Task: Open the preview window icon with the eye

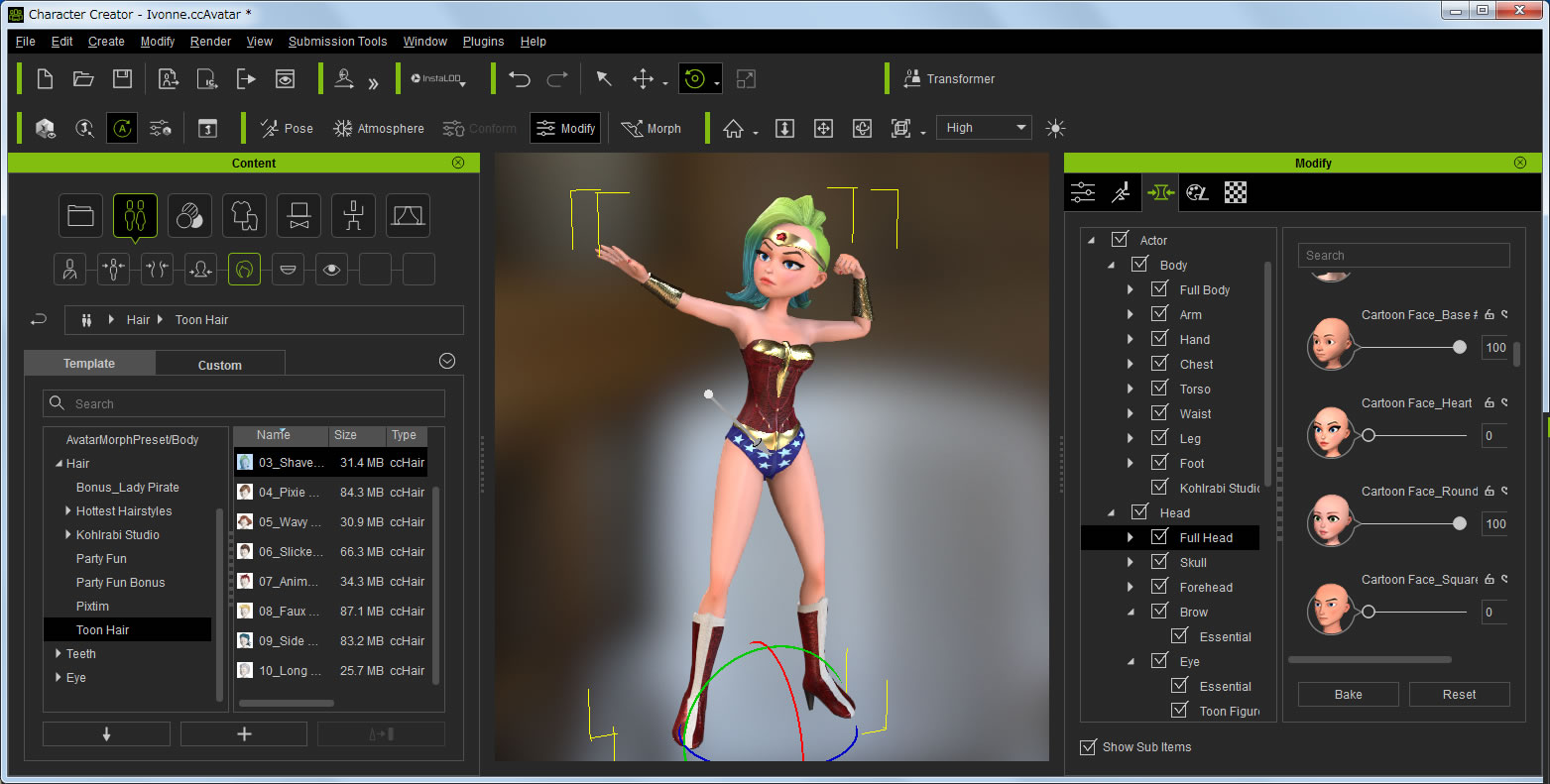Action: [x=285, y=79]
